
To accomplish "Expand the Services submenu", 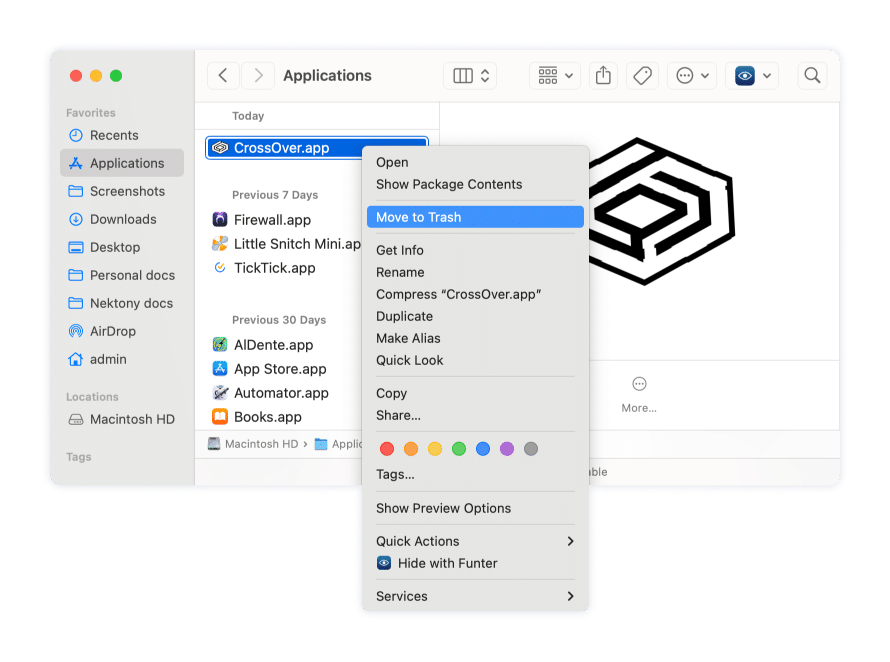I will pyautogui.click(x=475, y=596).
